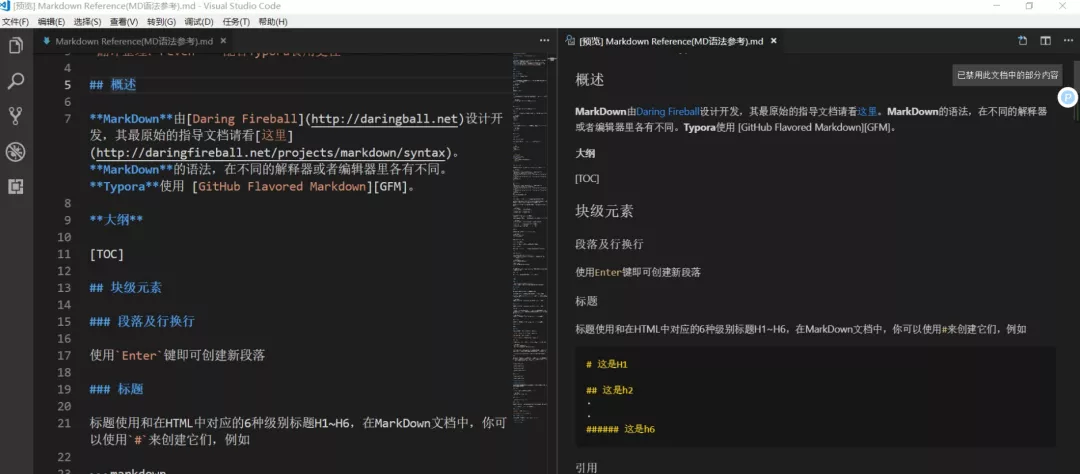The width and height of the screenshot is (1080, 474).
Task: Click the [TOC] text in the preview
Action: pyautogui.click(x=587, y=178)
